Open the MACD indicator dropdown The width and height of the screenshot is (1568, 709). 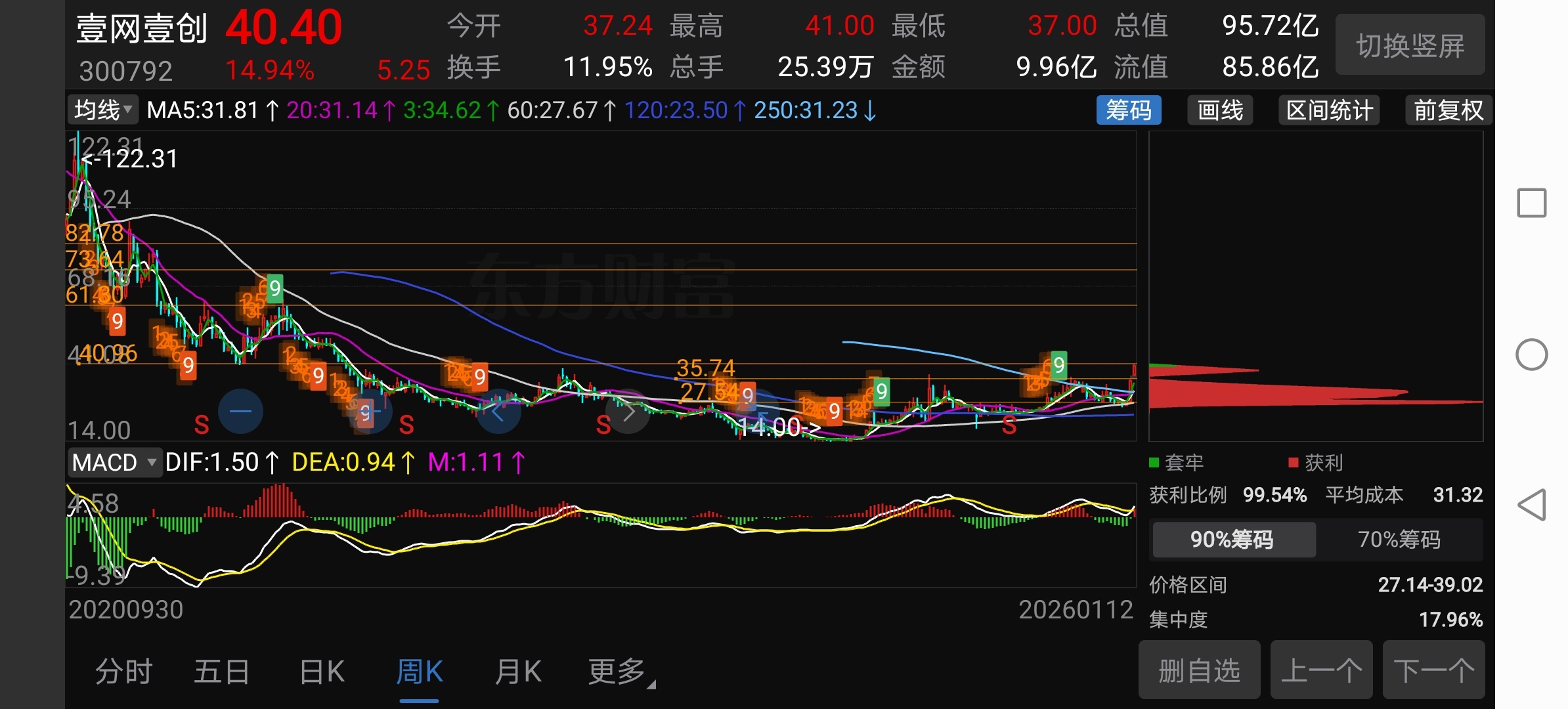click(x=114, y=463)
